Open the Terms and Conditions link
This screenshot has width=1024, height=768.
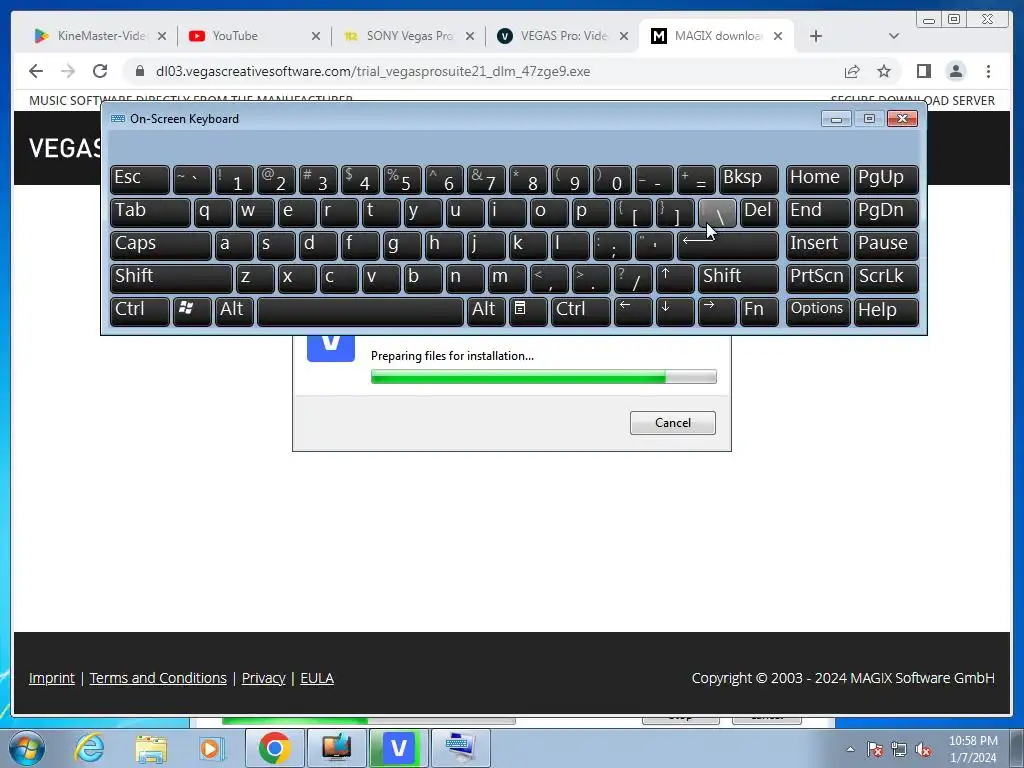tap(158, 678)
